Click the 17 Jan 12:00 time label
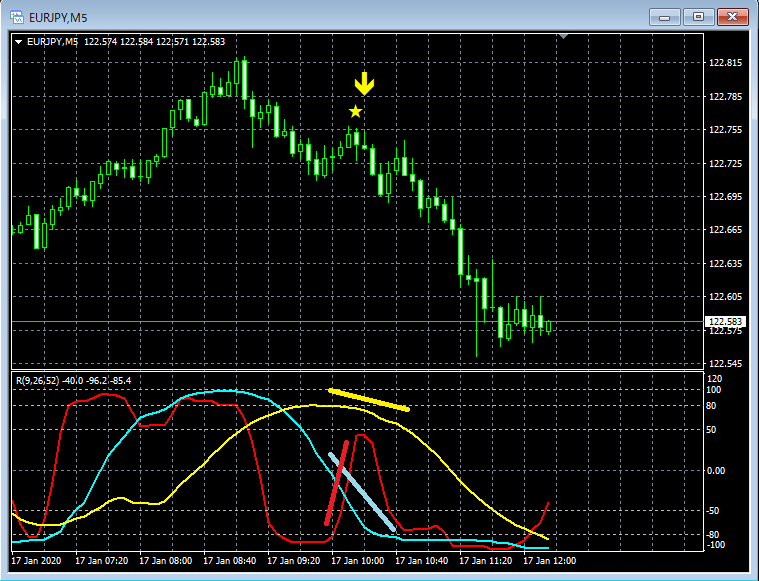The image size is (759, 581). (550, 561)
